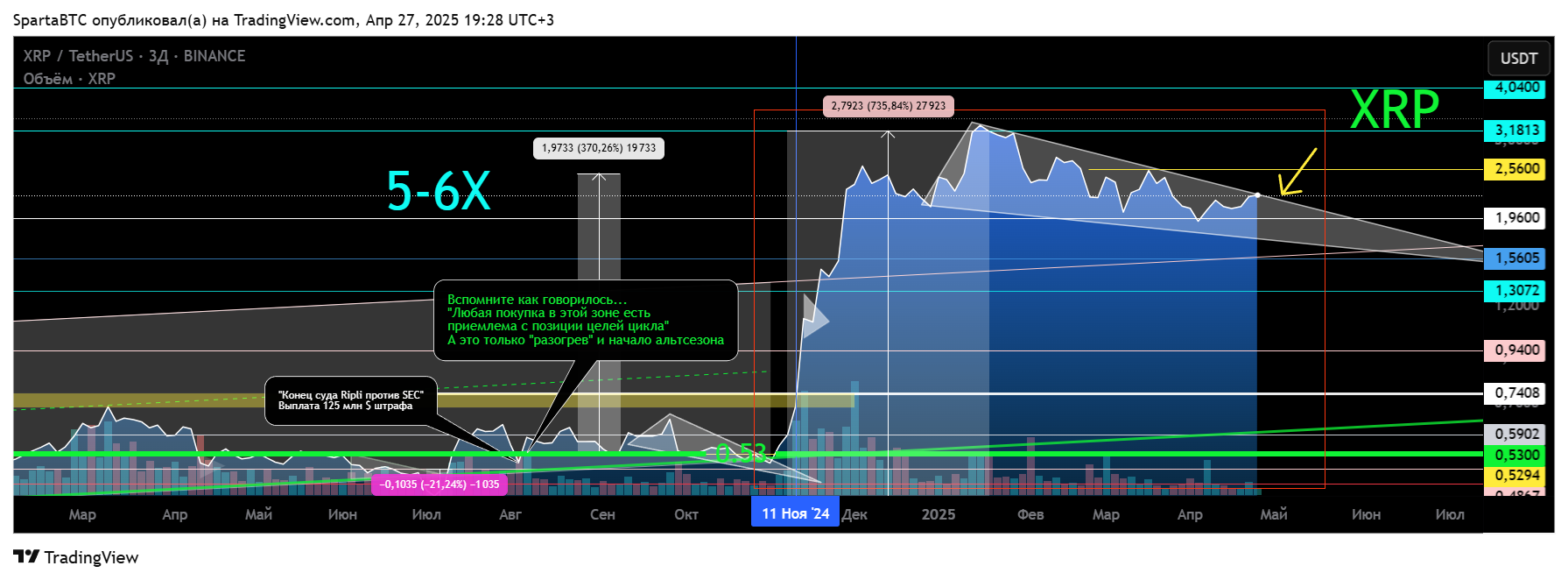The width and height of the screenshot is (1568, 580).
Task: Click the Объём · XRP indicator label
Action: point(69,79)
